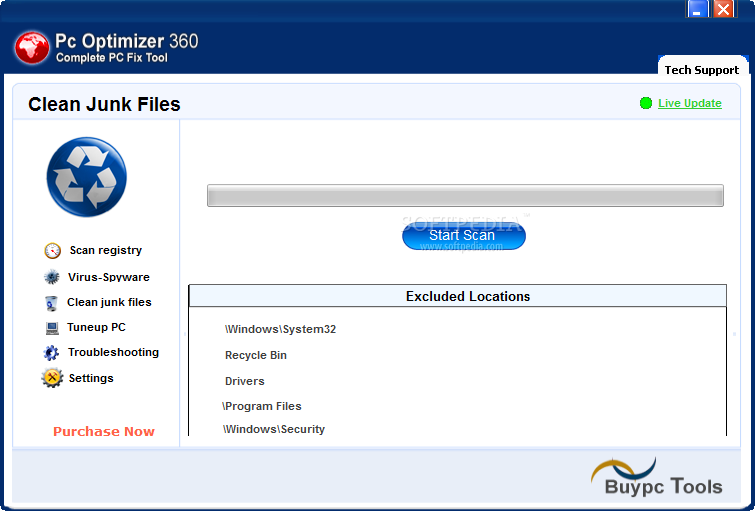Open Troubleshooting from the sidebar

tap(113, 352)
